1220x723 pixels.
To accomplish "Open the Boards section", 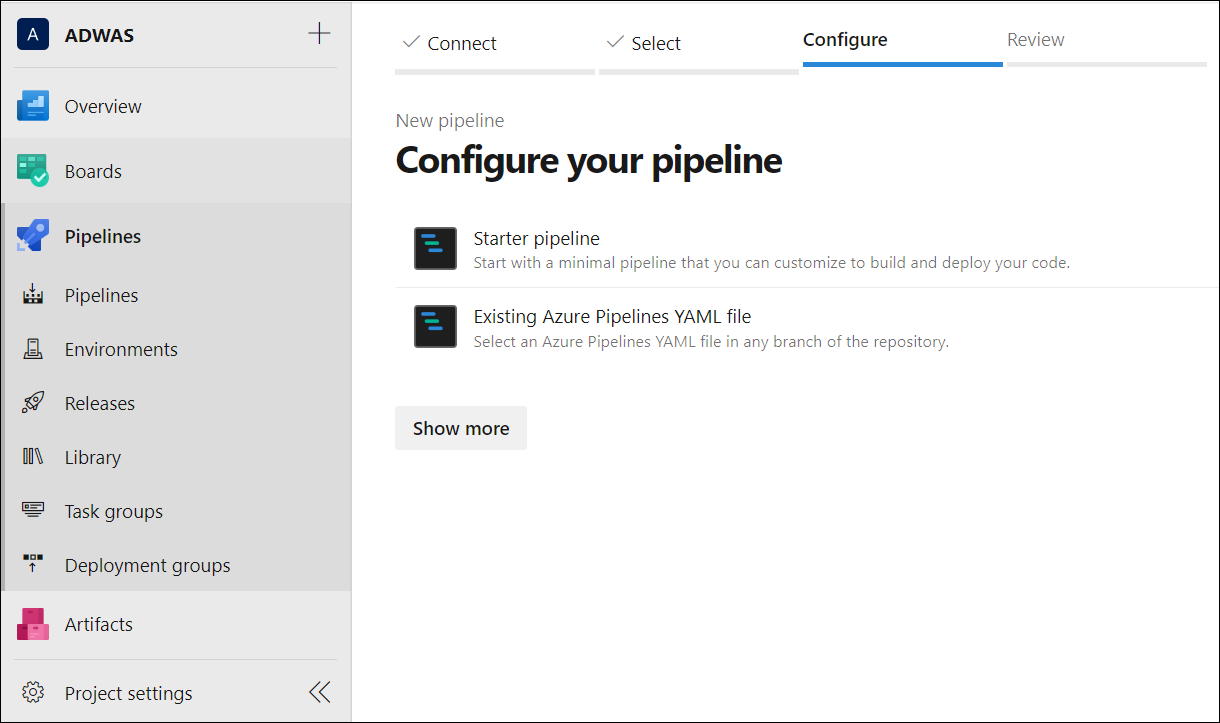I will coord(93,170).
